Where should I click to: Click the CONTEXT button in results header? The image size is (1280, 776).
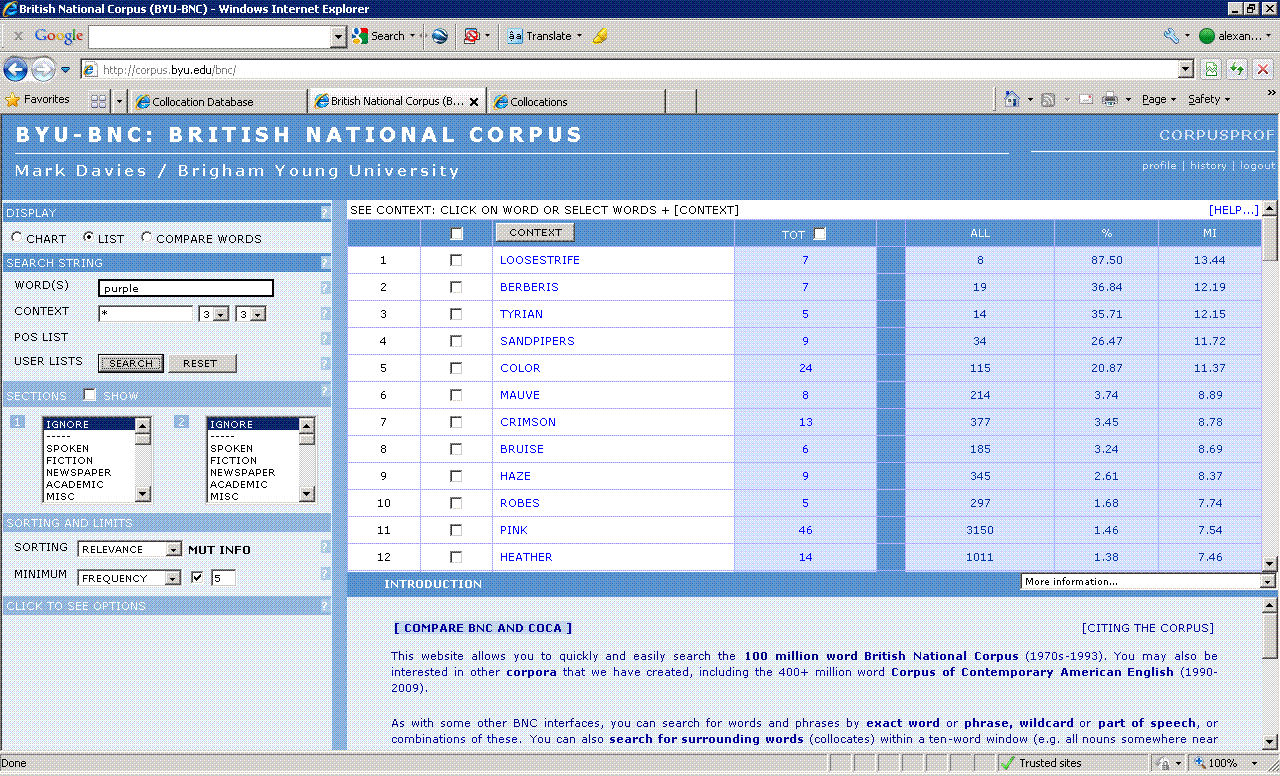pyautogui.click(x=535, y=232)
